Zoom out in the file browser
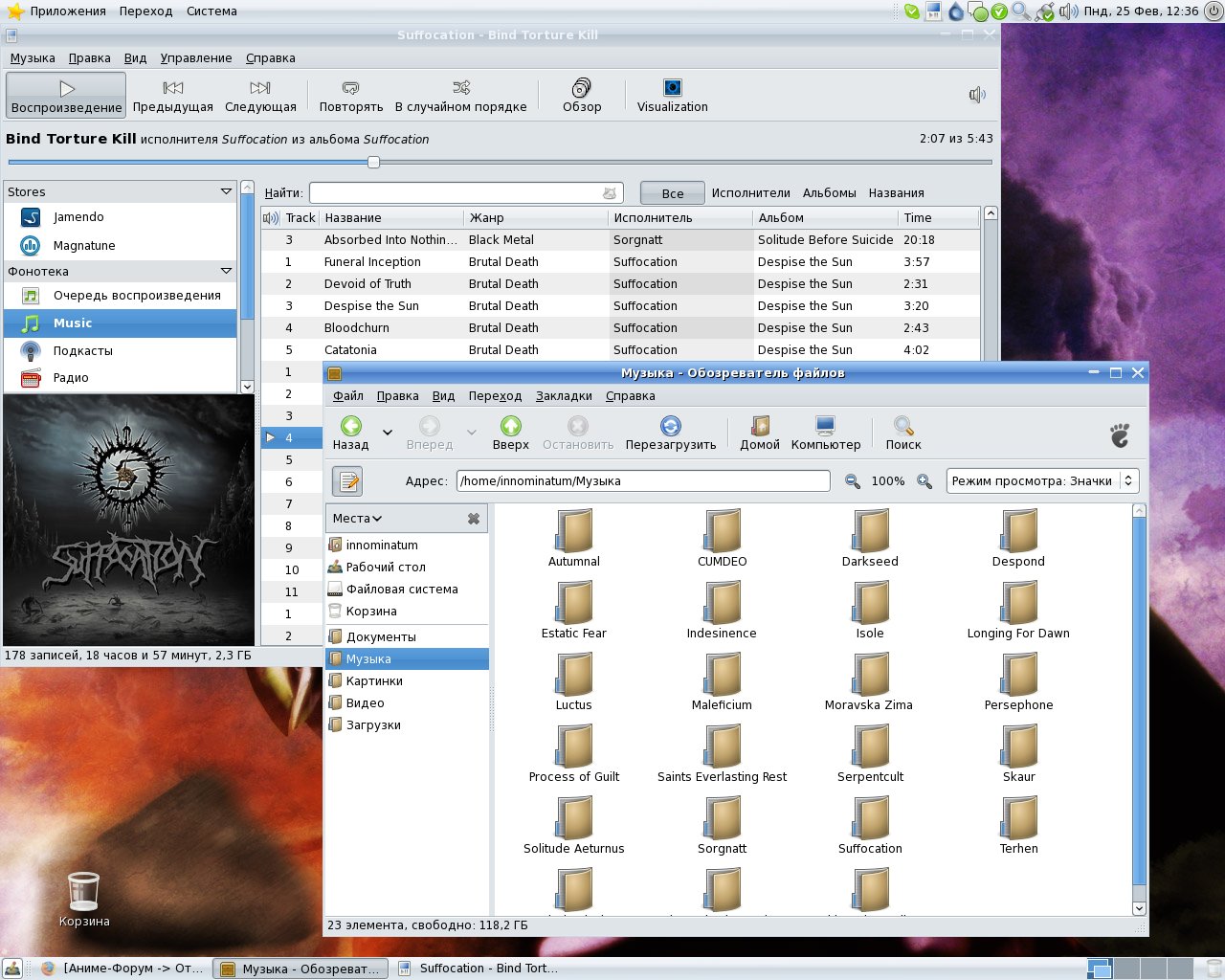Viewport: 1225px width, 980px height. click(x=853, y=481)
